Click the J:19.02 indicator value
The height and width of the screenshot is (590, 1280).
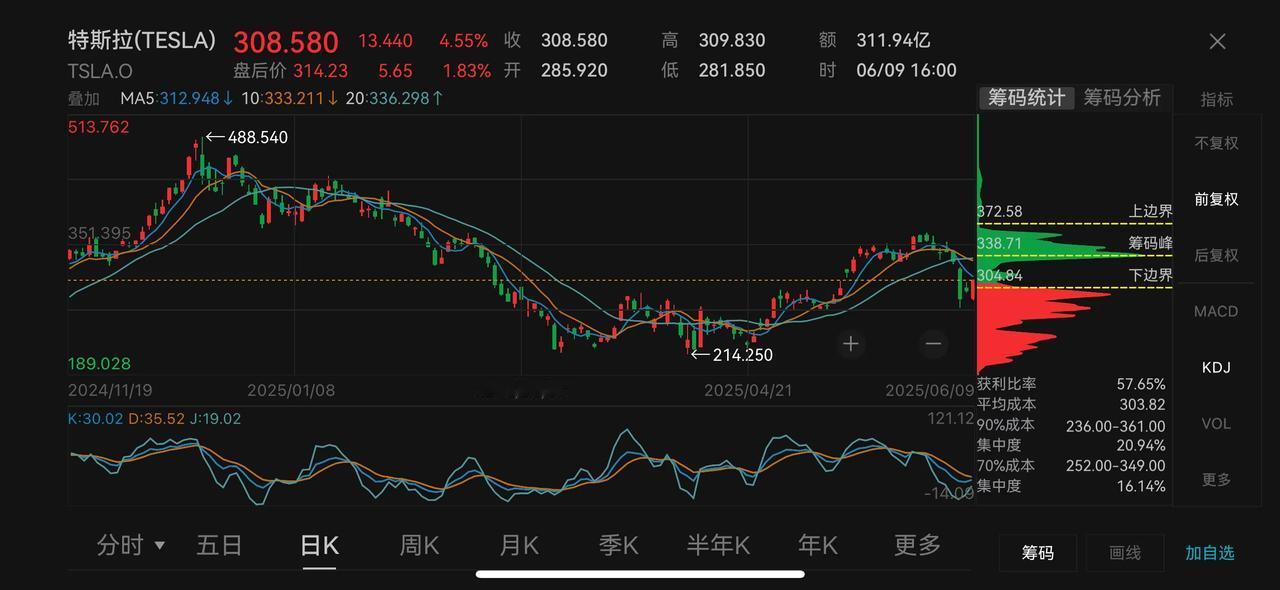pos(216,419)
